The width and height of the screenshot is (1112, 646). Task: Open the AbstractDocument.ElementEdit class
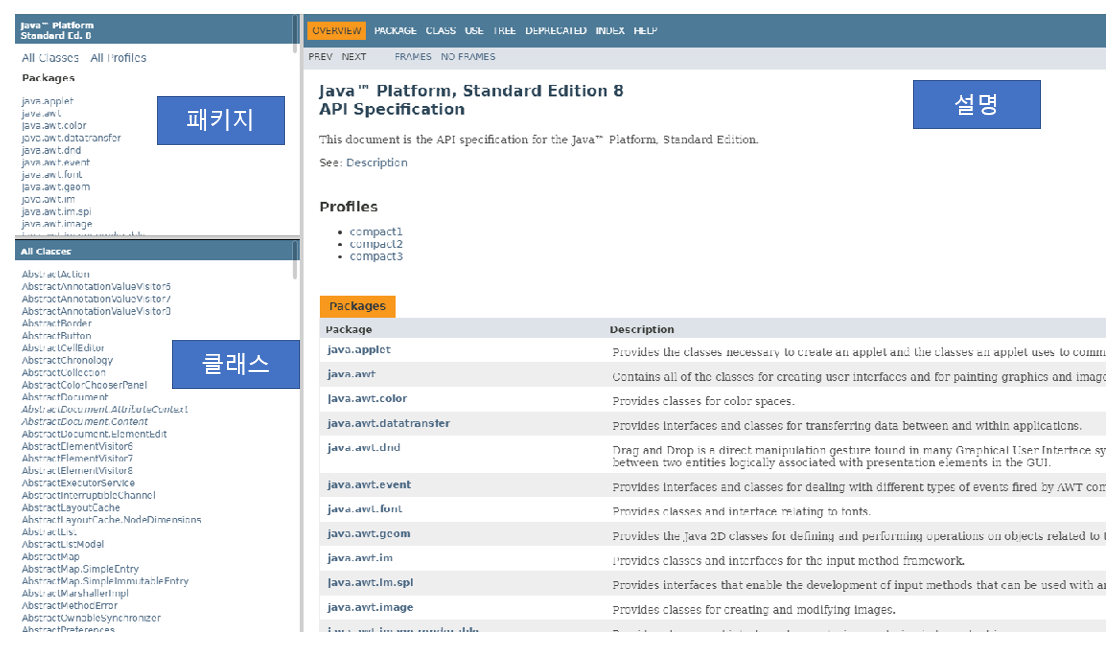pyautogui.click(x=94, y=434)
